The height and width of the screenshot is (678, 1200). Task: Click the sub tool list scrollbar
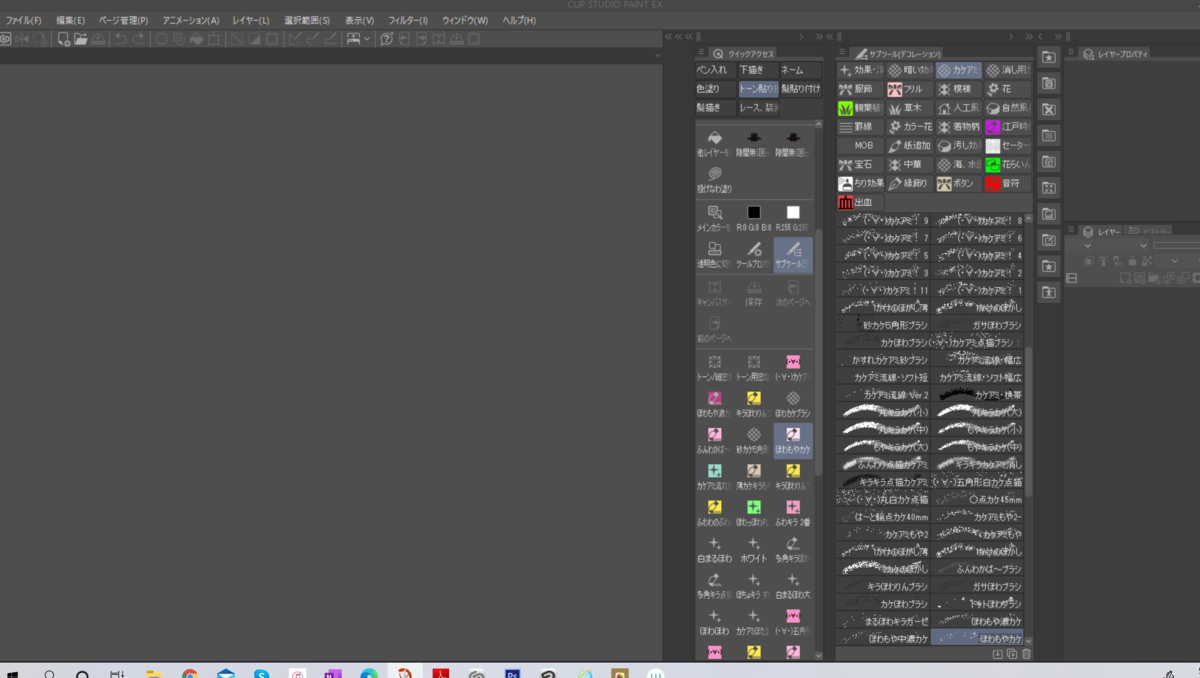(x=1029, y=420)
